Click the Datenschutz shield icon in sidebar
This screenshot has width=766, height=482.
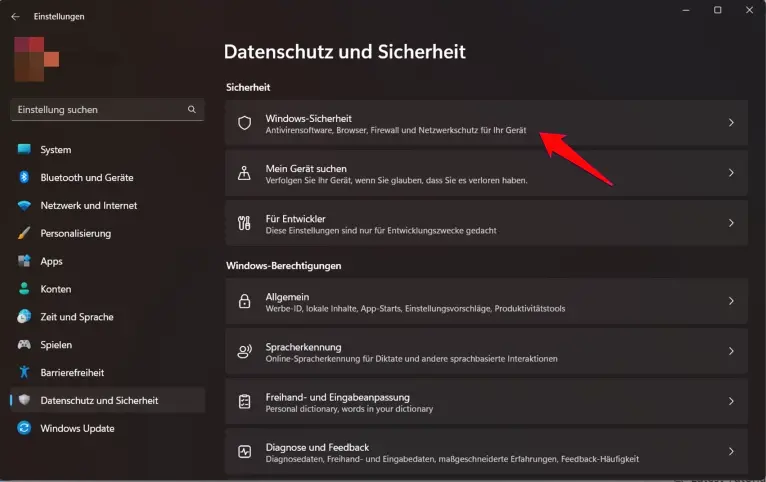coord(24,400)
